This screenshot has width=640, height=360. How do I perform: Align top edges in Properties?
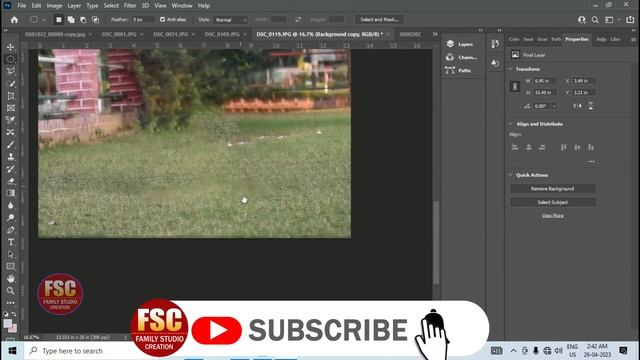coord(564,147)
